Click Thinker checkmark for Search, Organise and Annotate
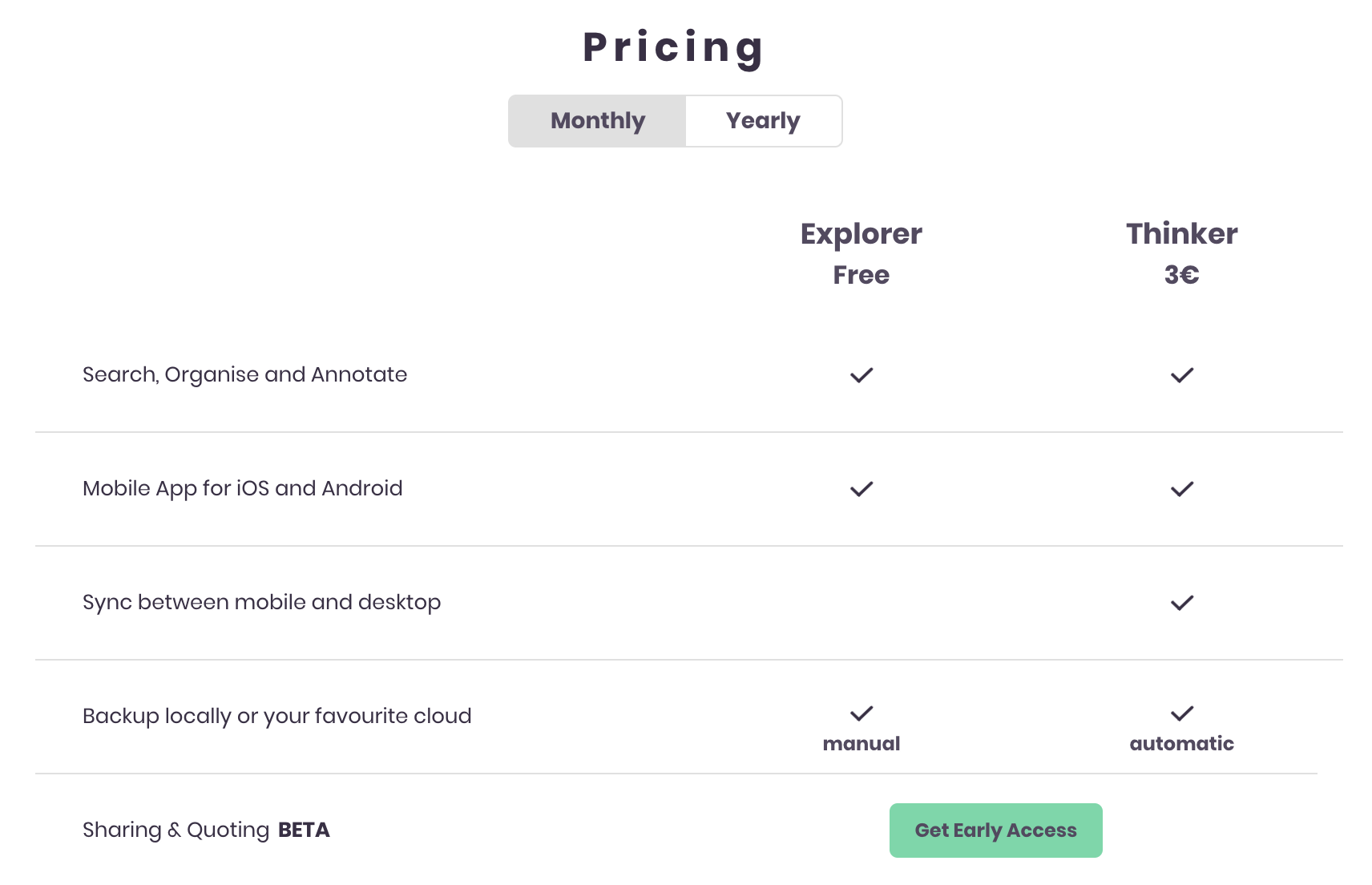The image size is (1372, 885). pyautogui.click(x=1181, y=375)
